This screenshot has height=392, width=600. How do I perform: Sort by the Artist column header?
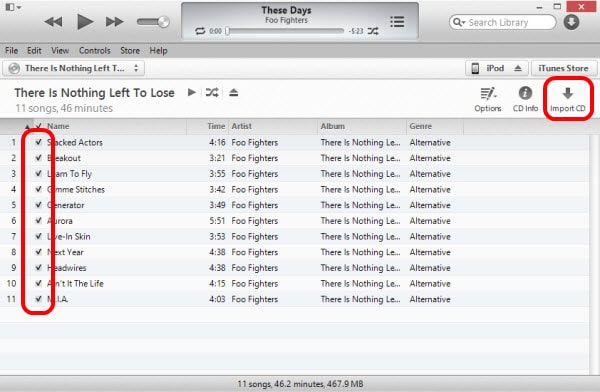tap(241, 126)
